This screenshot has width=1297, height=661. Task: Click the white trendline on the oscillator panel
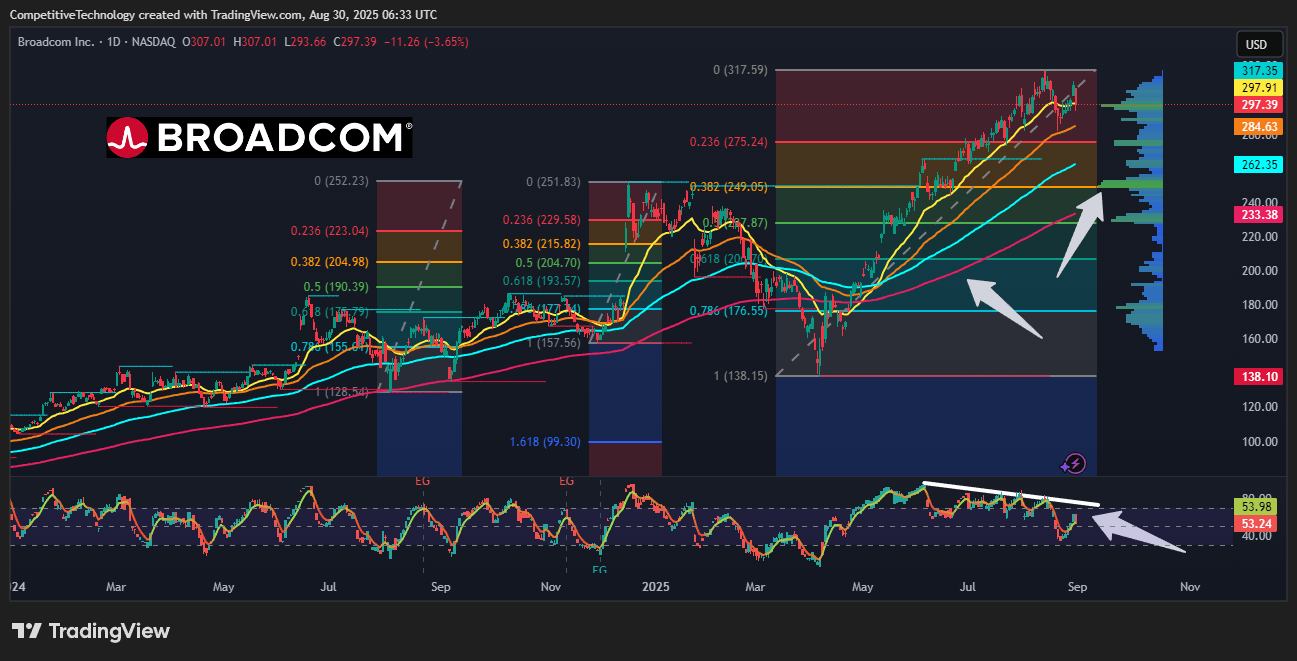tap(1010, 493)
